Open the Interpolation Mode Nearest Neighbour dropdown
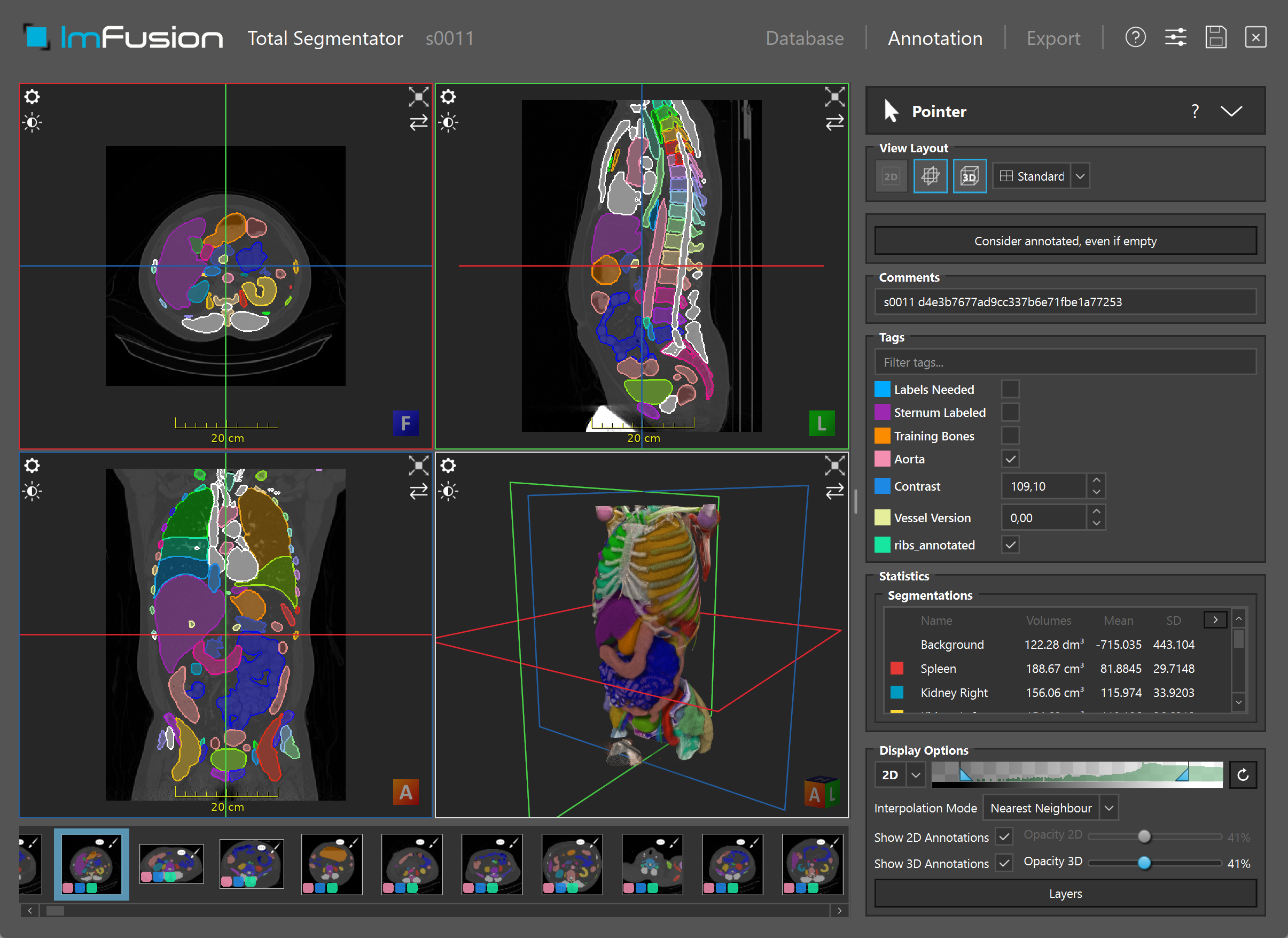The width and height of the screenshot is (1288, 938). 1050,808
